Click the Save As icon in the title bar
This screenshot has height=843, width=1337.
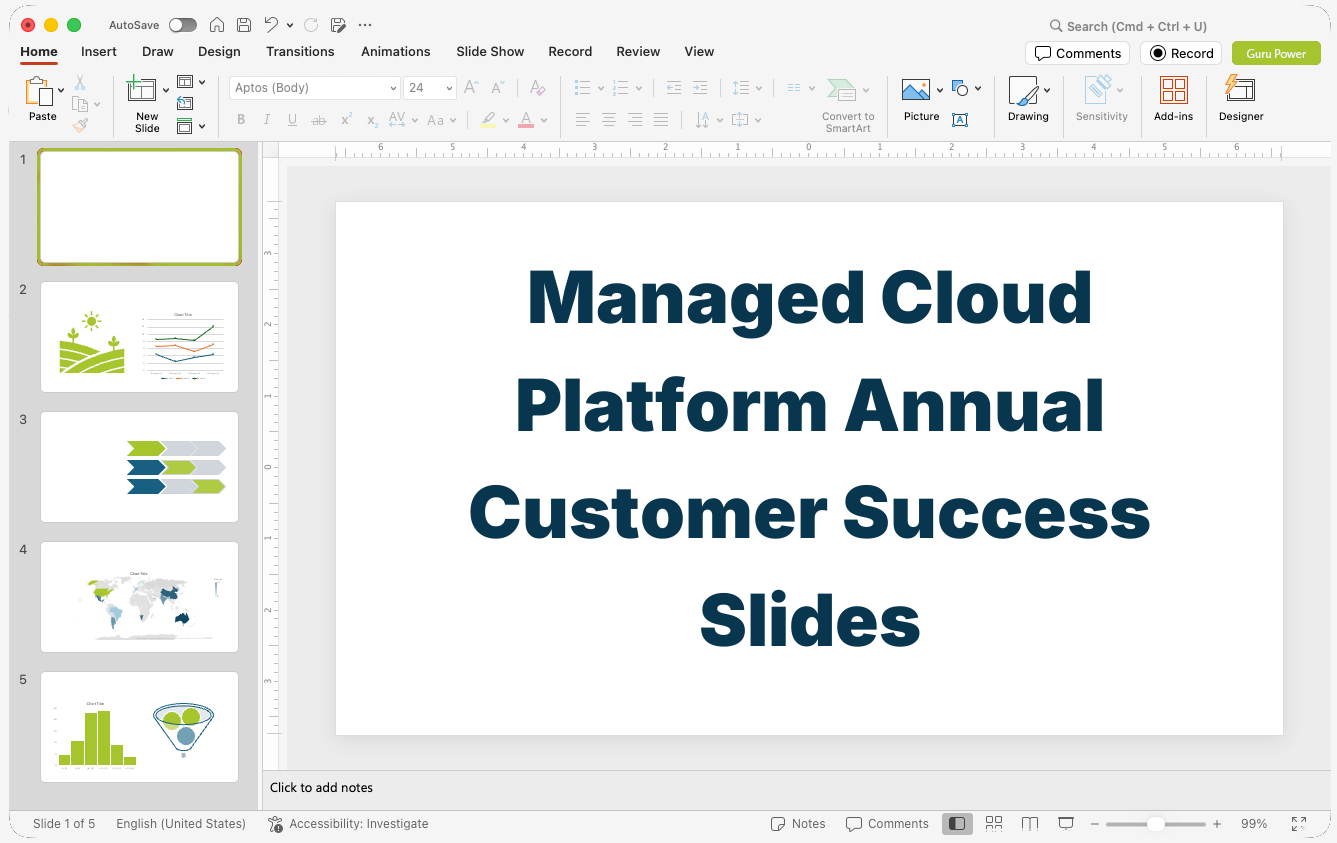[338, 25]
